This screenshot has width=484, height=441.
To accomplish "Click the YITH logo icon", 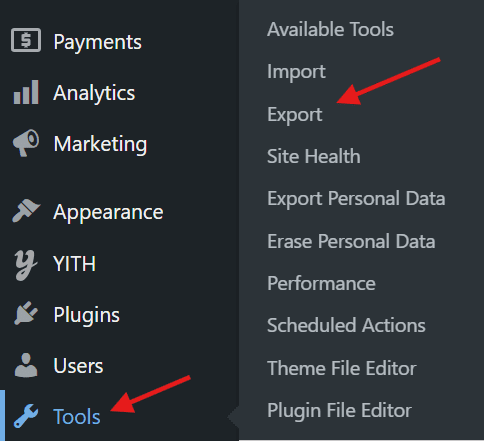I will (x=26, y=265).
